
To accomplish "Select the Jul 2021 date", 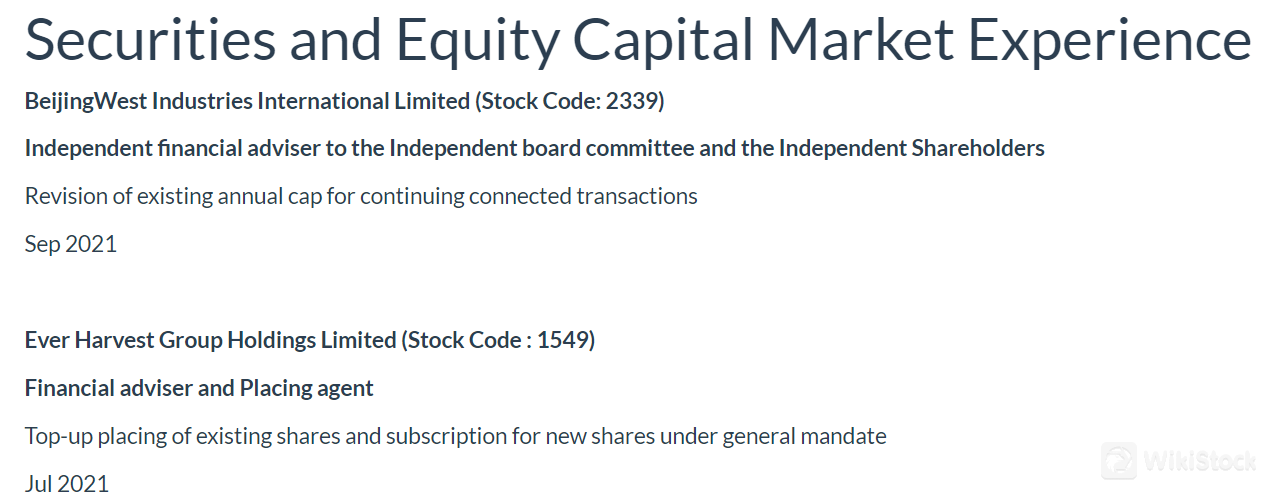I will point(66,484).
